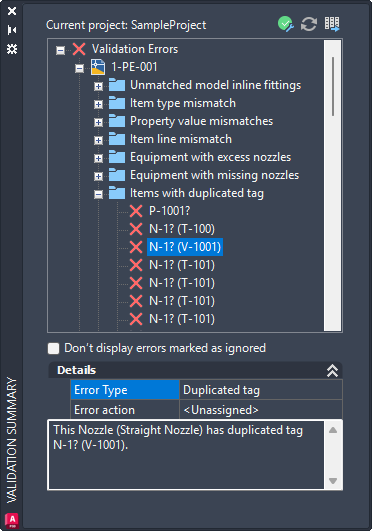Open validation settings green check icon
372x531 pixels.
(285, 24)
